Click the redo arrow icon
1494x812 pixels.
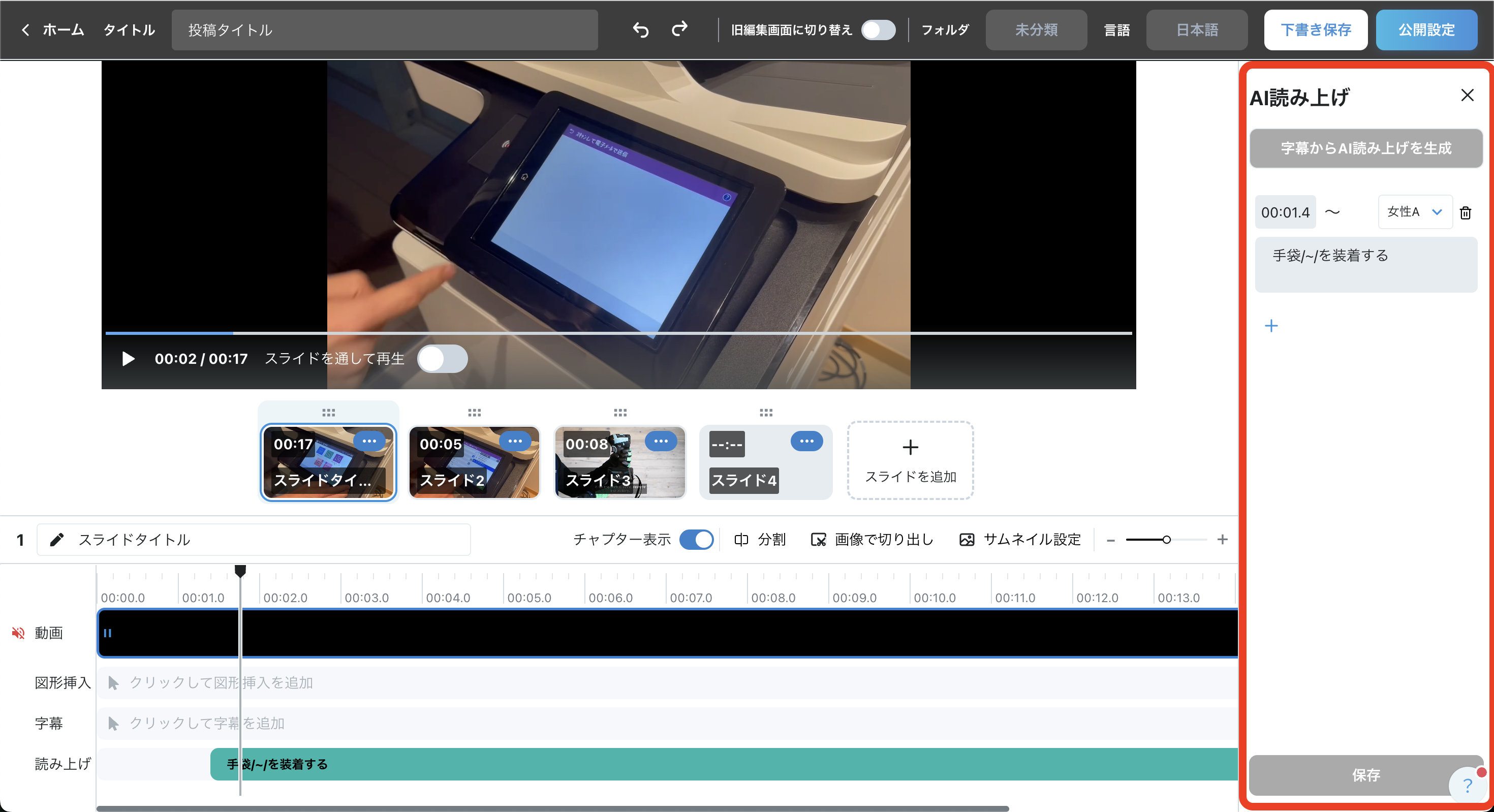[680, 28]
